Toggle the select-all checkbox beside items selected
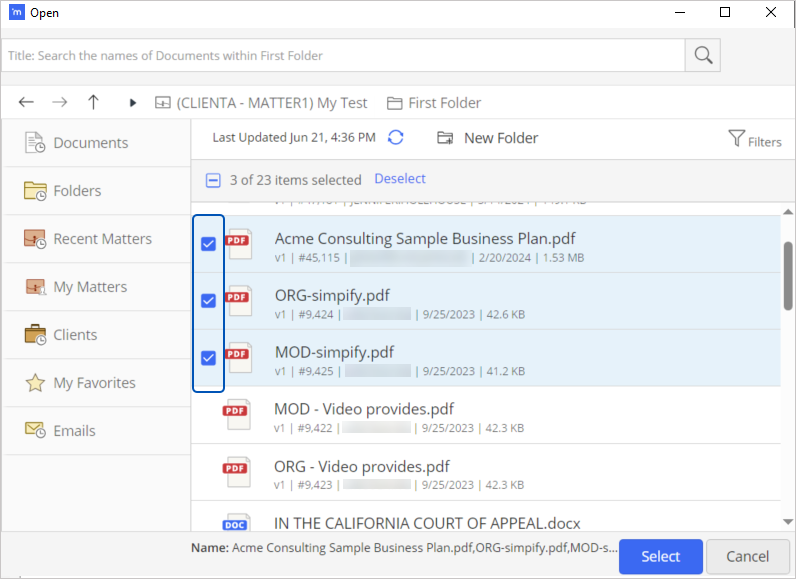Viewport: 796px width, 579px height. [x=213, y=180]
